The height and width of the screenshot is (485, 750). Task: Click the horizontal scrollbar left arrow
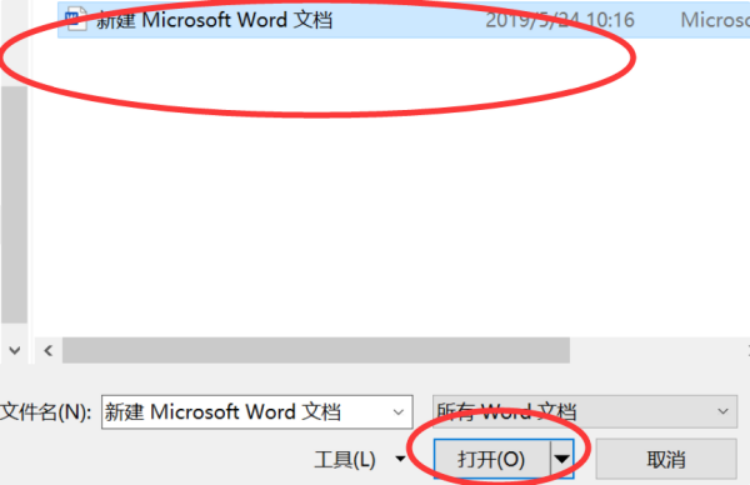point(48,351)
